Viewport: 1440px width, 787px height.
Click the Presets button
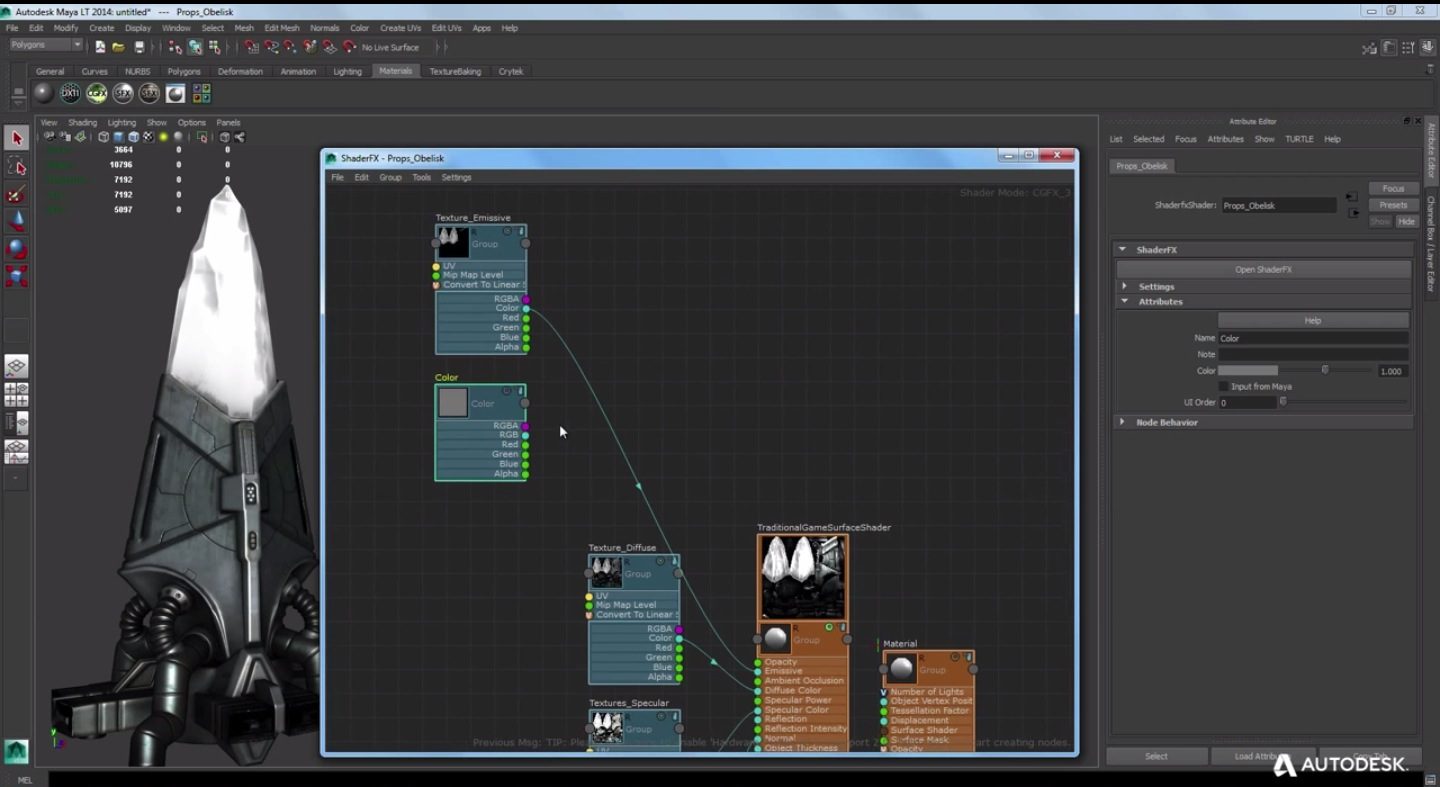click(x=1393, y=205)
